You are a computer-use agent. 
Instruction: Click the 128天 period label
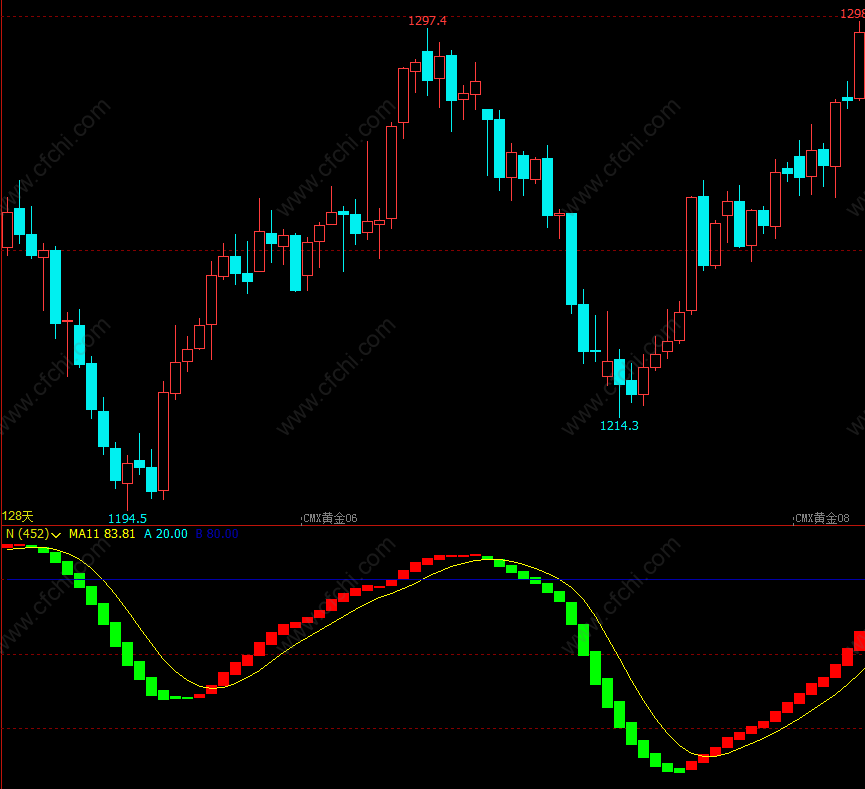(18, 516)
